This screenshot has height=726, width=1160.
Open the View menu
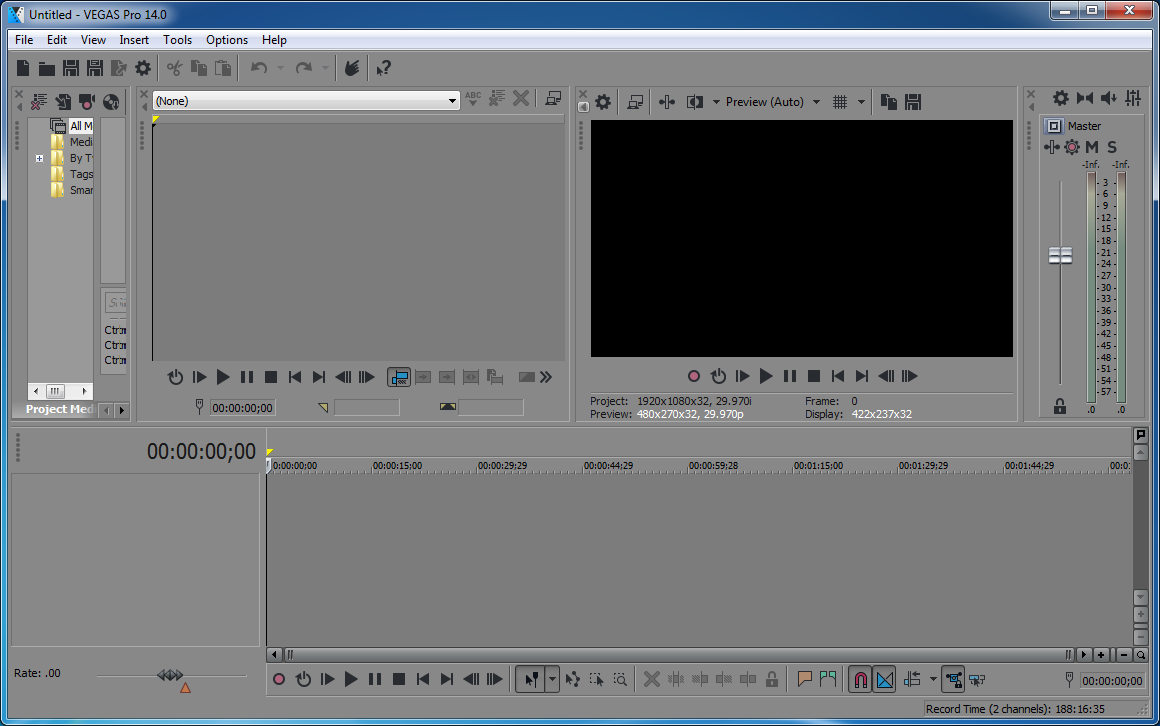(x=93, y=40)
